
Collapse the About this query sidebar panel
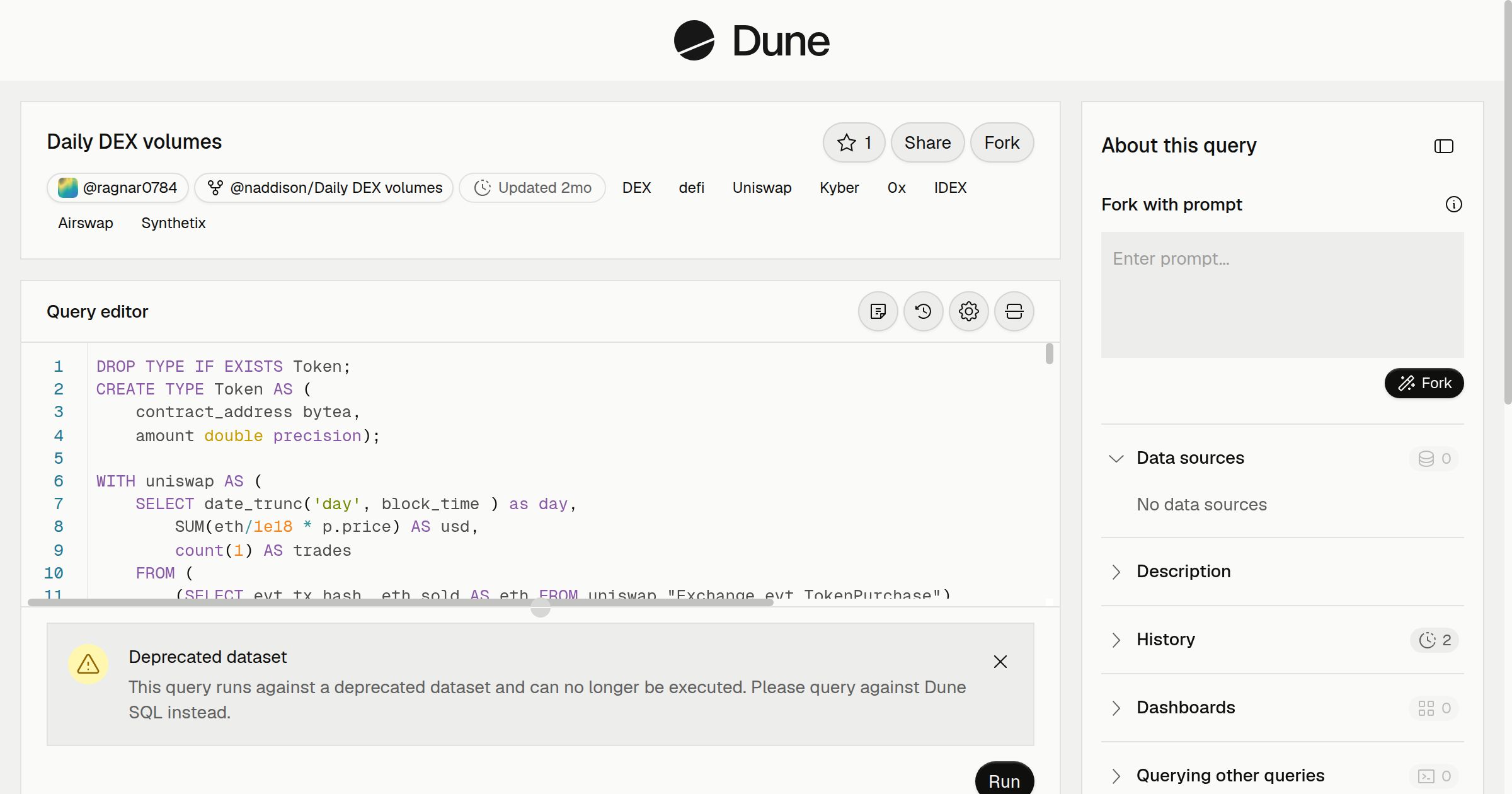[x=1443, y=146]
